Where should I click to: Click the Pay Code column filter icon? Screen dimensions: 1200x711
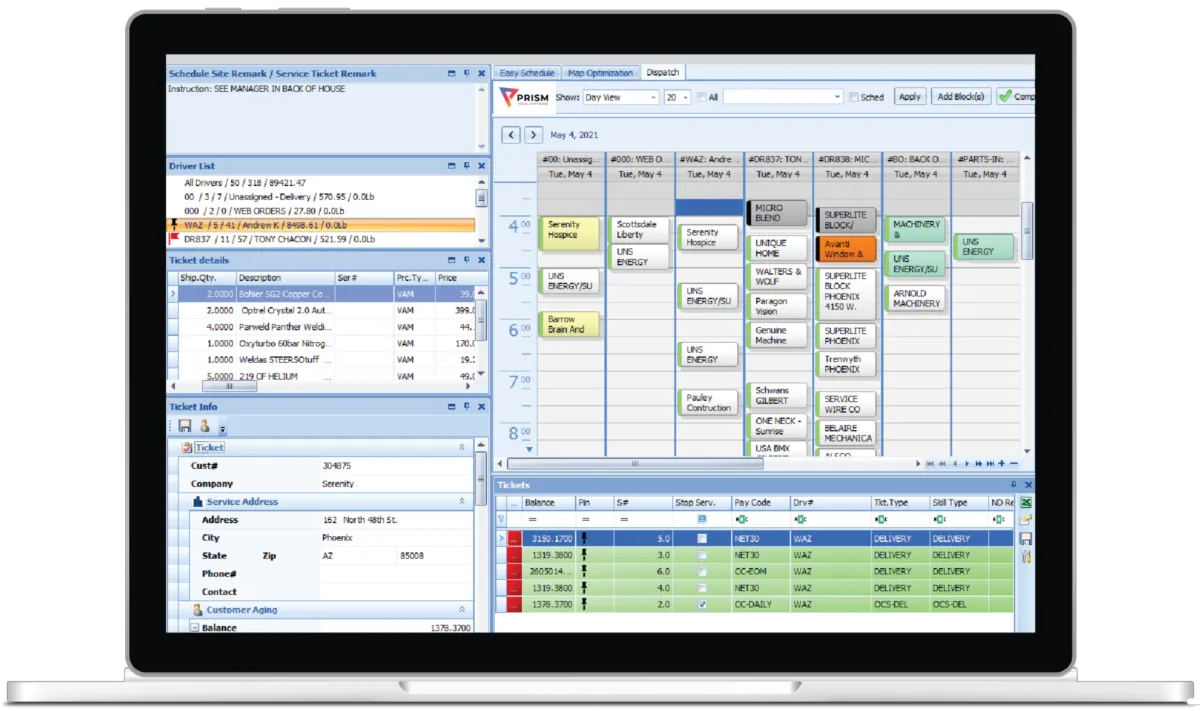pos(741,520)
